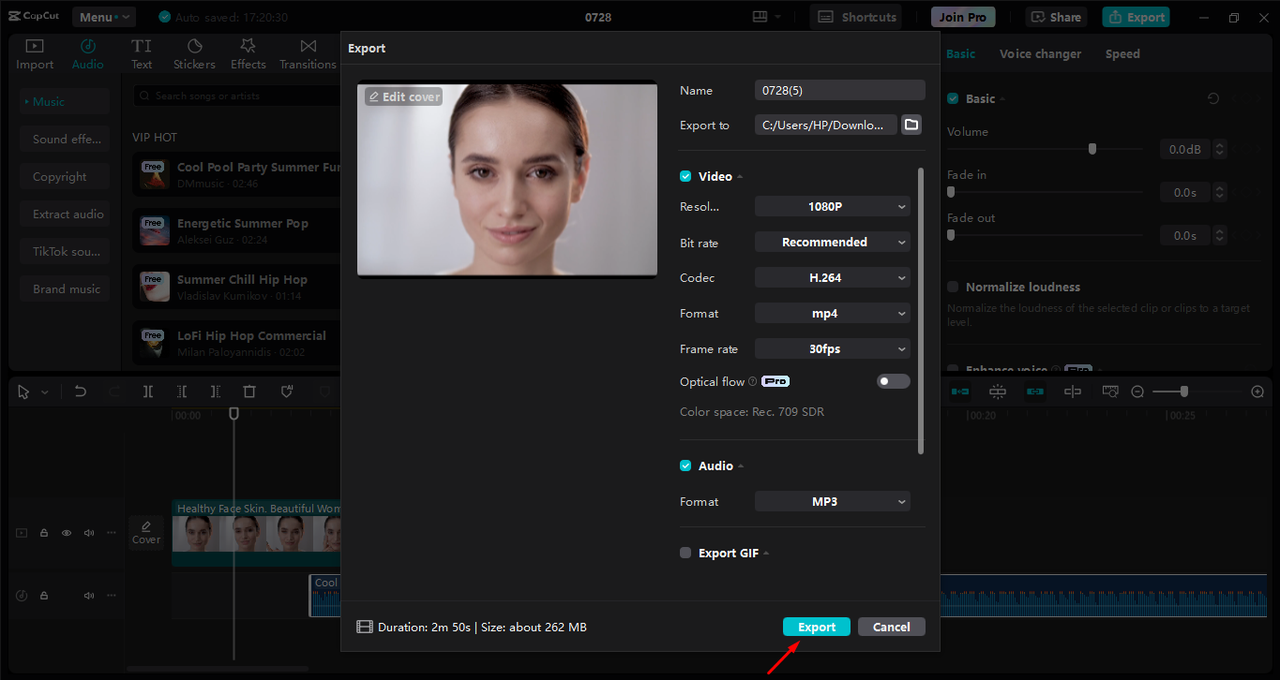
Task: Open the Audio tab icon
Action: pyautogui.click(x=88, y=46)
